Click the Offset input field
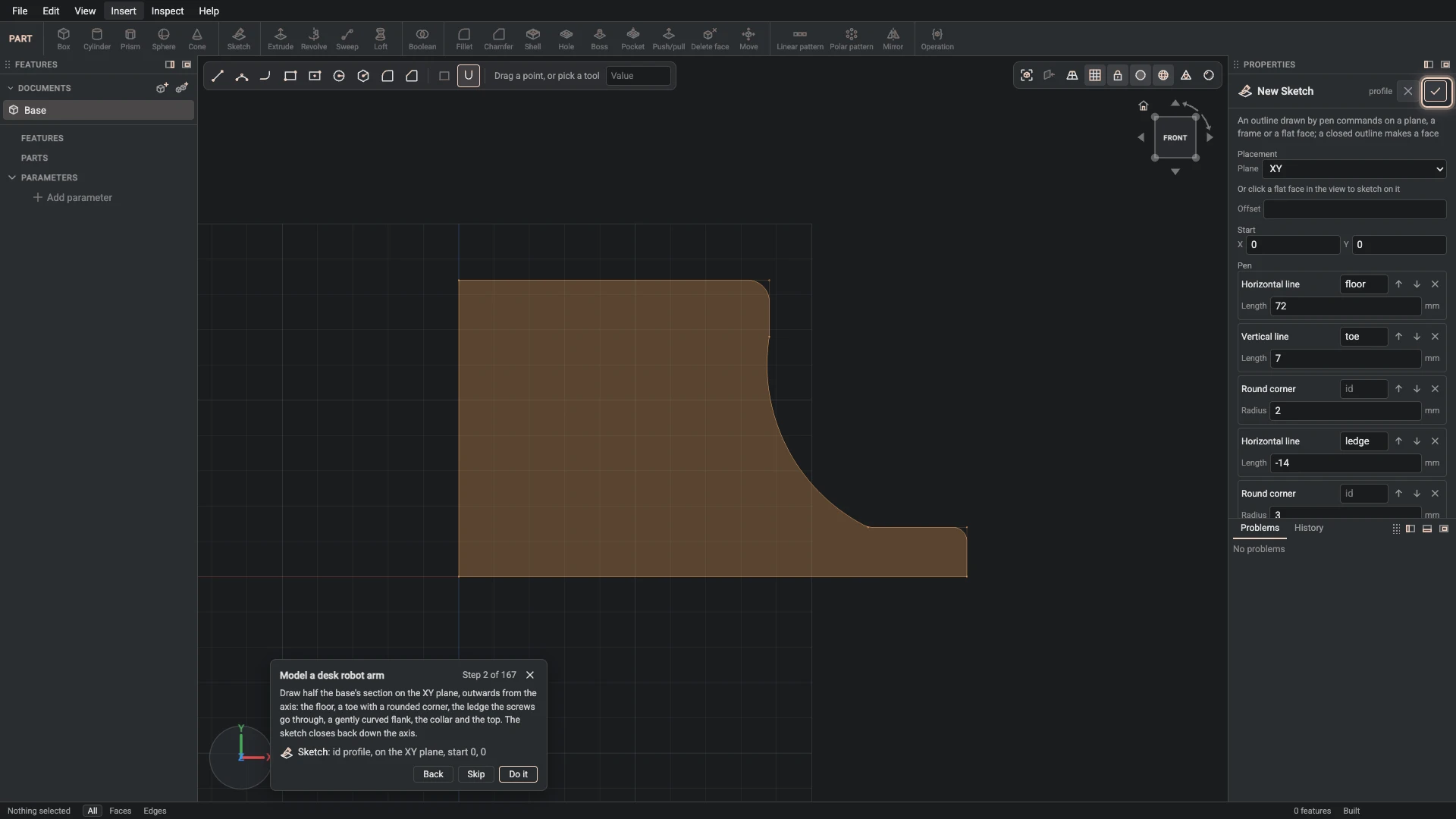1456x819 pixels. (1354, 209)
